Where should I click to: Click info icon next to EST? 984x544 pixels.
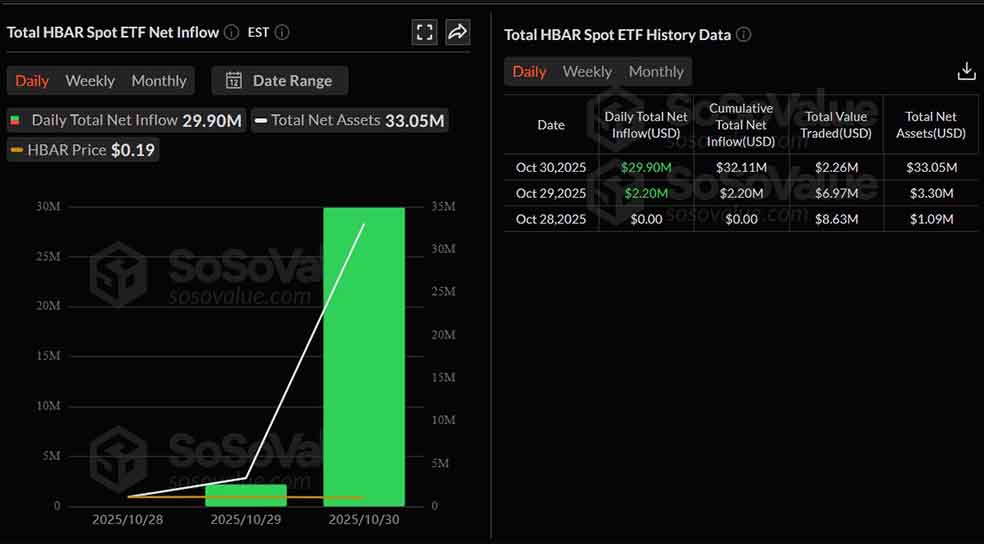(x=282, y=33)
